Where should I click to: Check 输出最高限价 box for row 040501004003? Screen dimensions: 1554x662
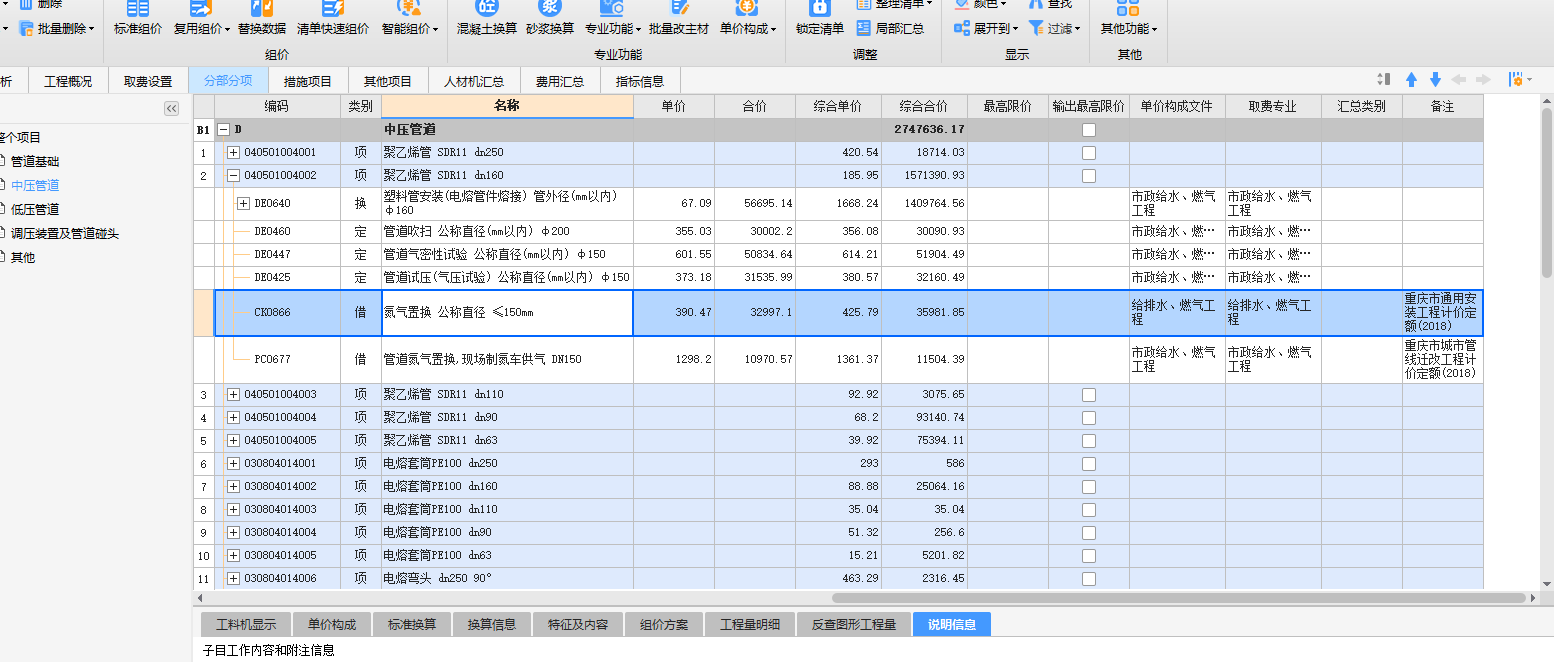pyautogui.click(x=1088, y=395)
